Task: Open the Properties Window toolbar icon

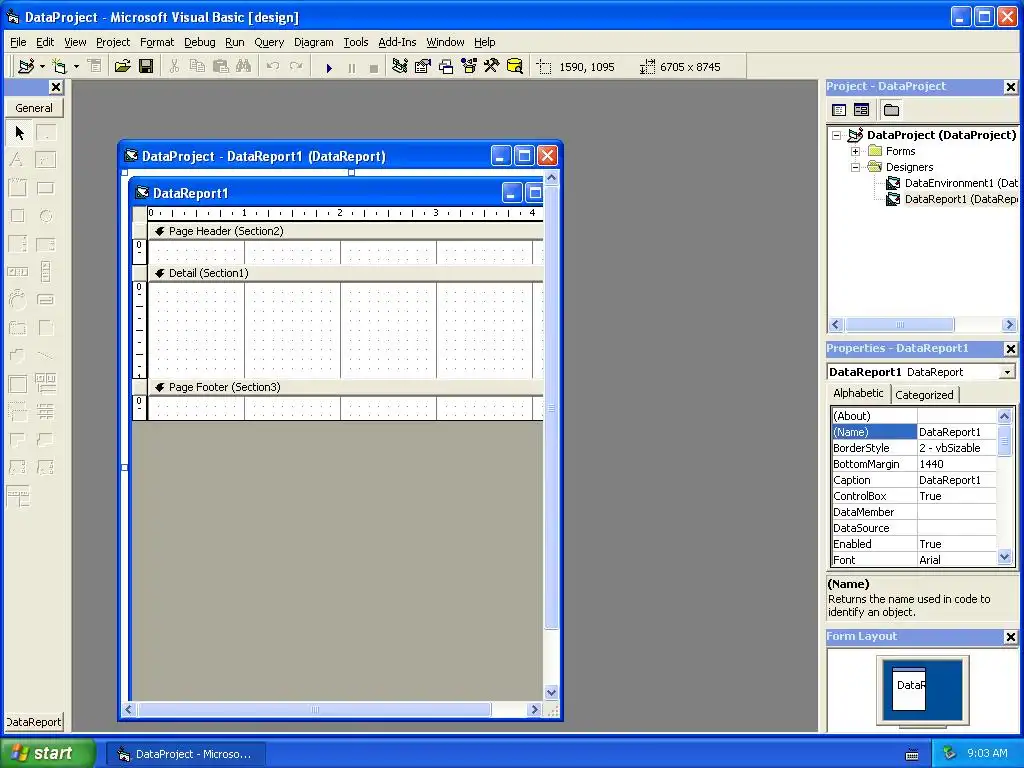Action: (423, 66)
